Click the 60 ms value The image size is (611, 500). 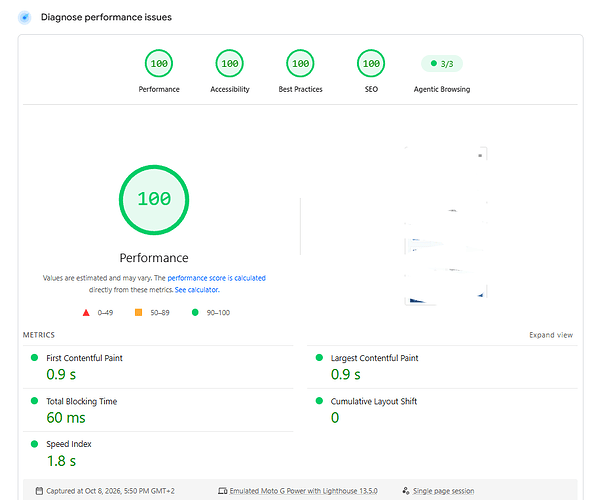(x=66, y=418)
